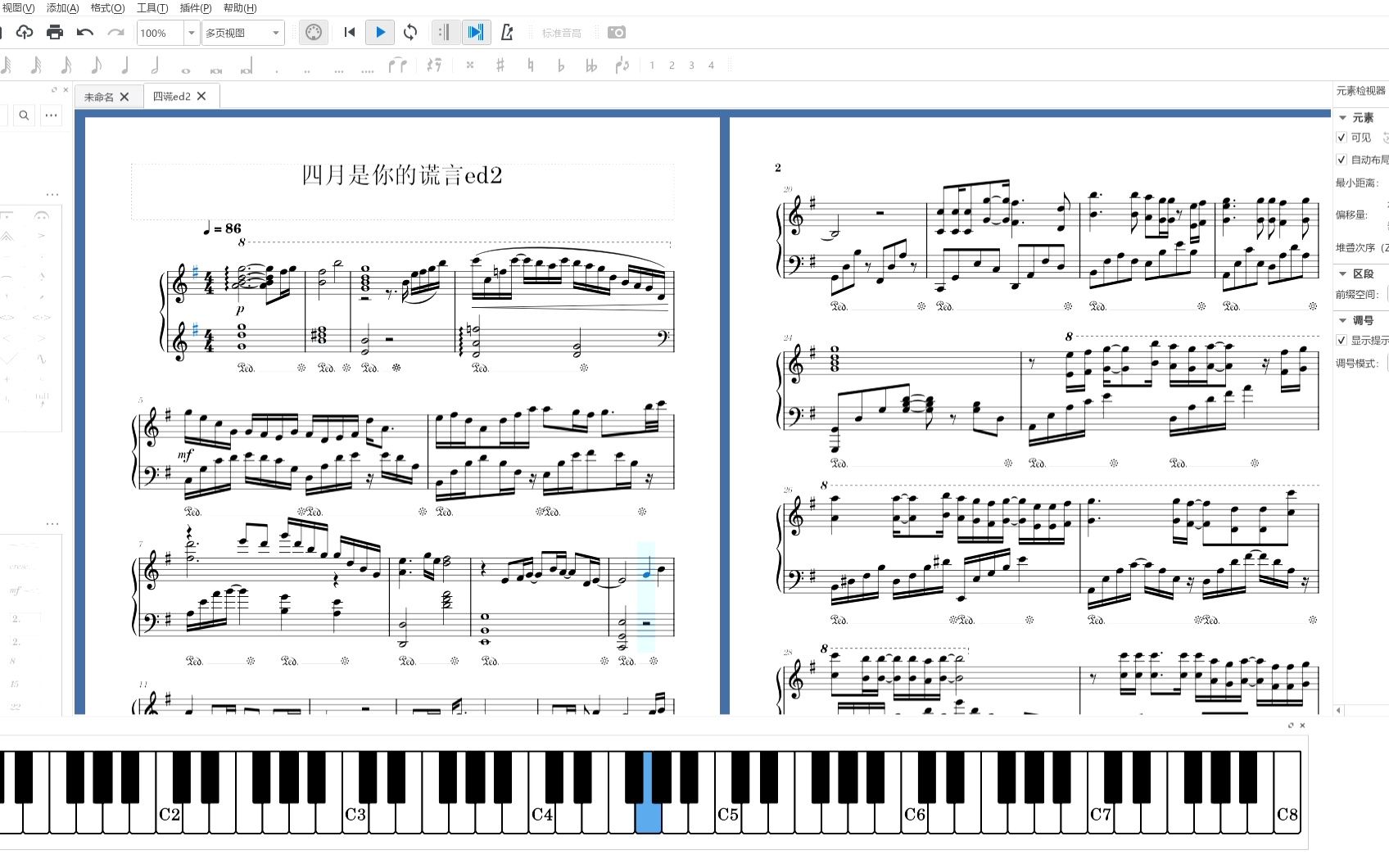Screen dimensions: 1389x868
Task: Add a quadruple augmentation dot
Action: coord(368,71)
